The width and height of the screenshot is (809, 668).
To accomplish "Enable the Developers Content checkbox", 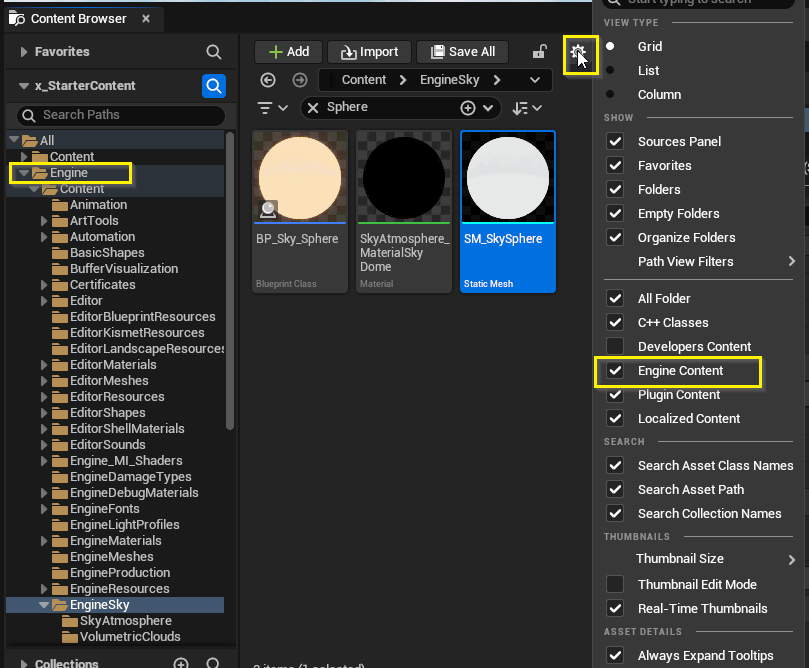I will 616,347.
